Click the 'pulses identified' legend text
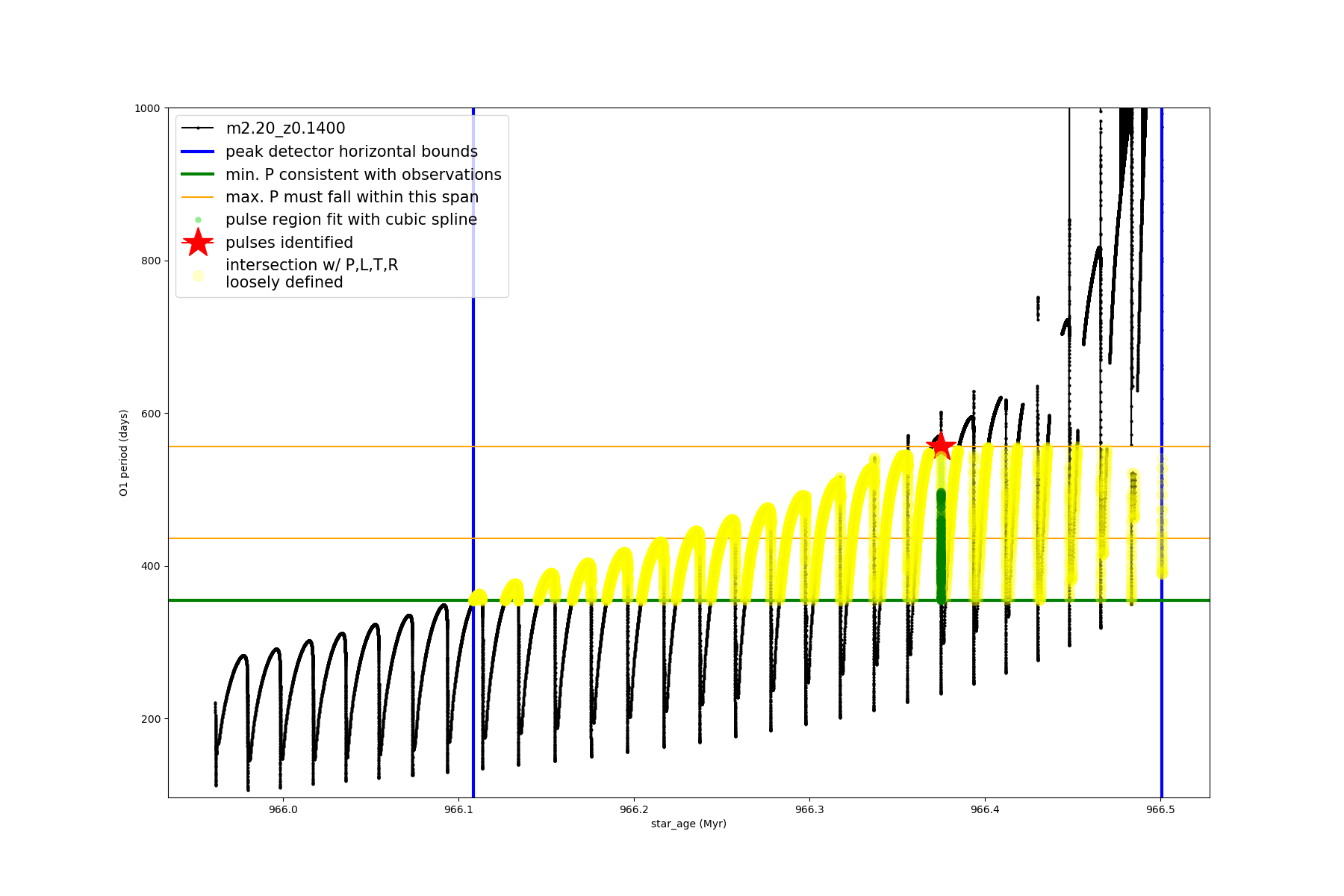This screenshot has height=896, width=1344. [x=289, y=243]
